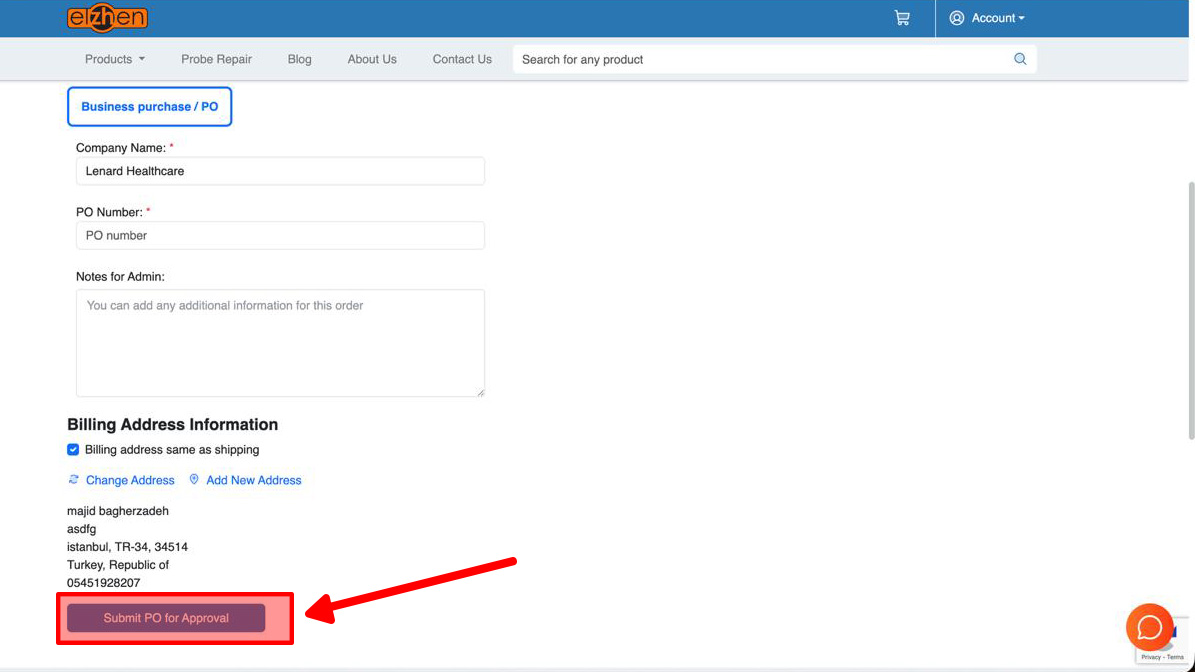Click the Add New Address pin icon
The height and width of the screenshot is (672, 1195).
pos(194,480)
